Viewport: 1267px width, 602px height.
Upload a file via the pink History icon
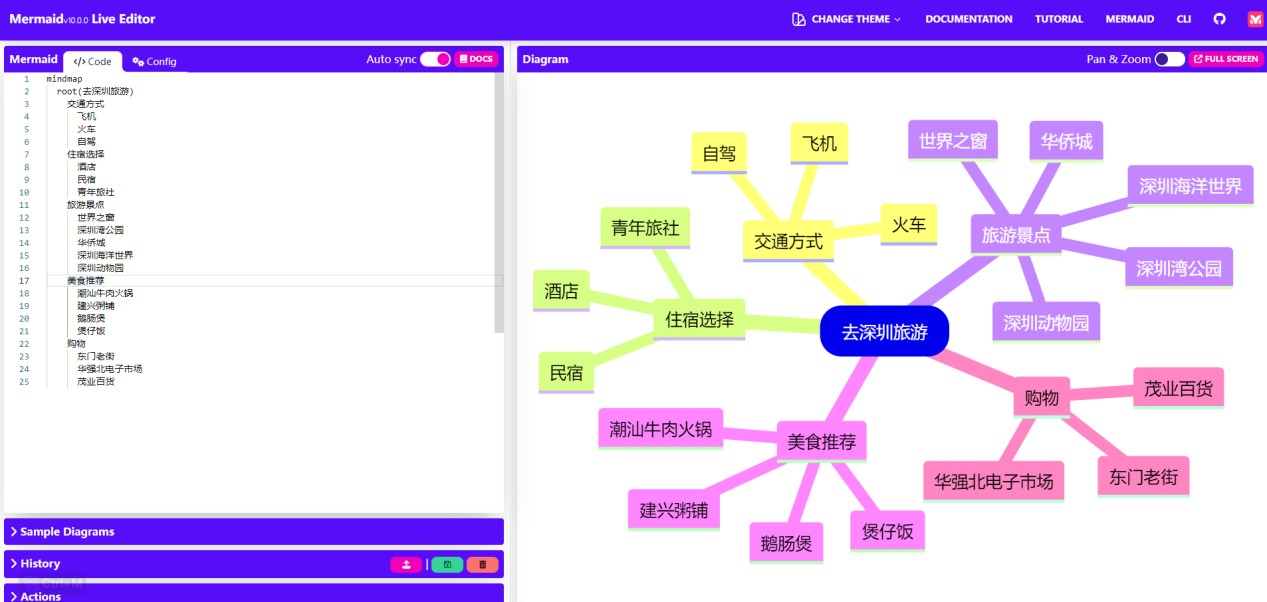coord(406,564)
